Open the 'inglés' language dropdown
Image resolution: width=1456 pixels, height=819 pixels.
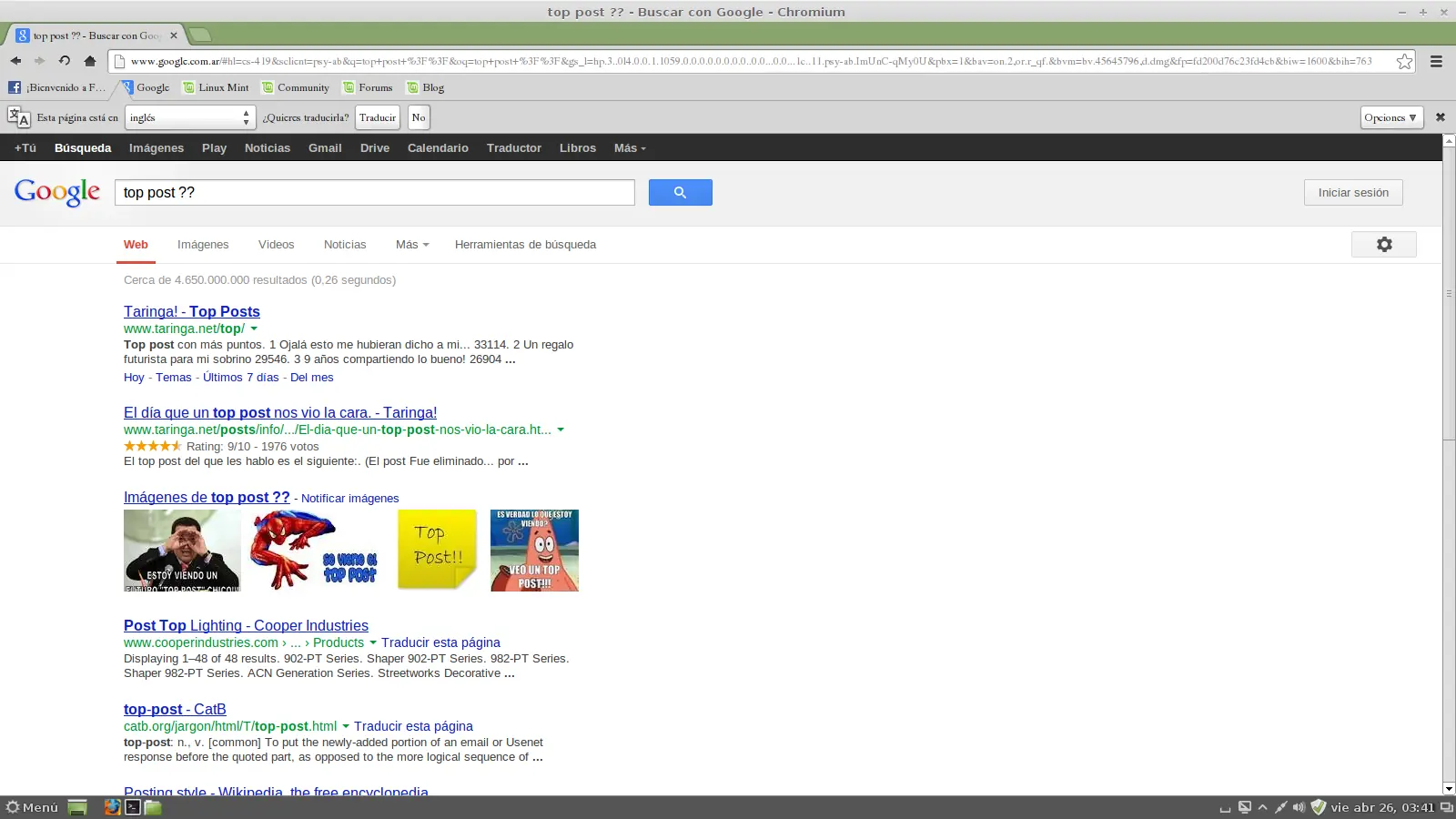tap(190, 117)
